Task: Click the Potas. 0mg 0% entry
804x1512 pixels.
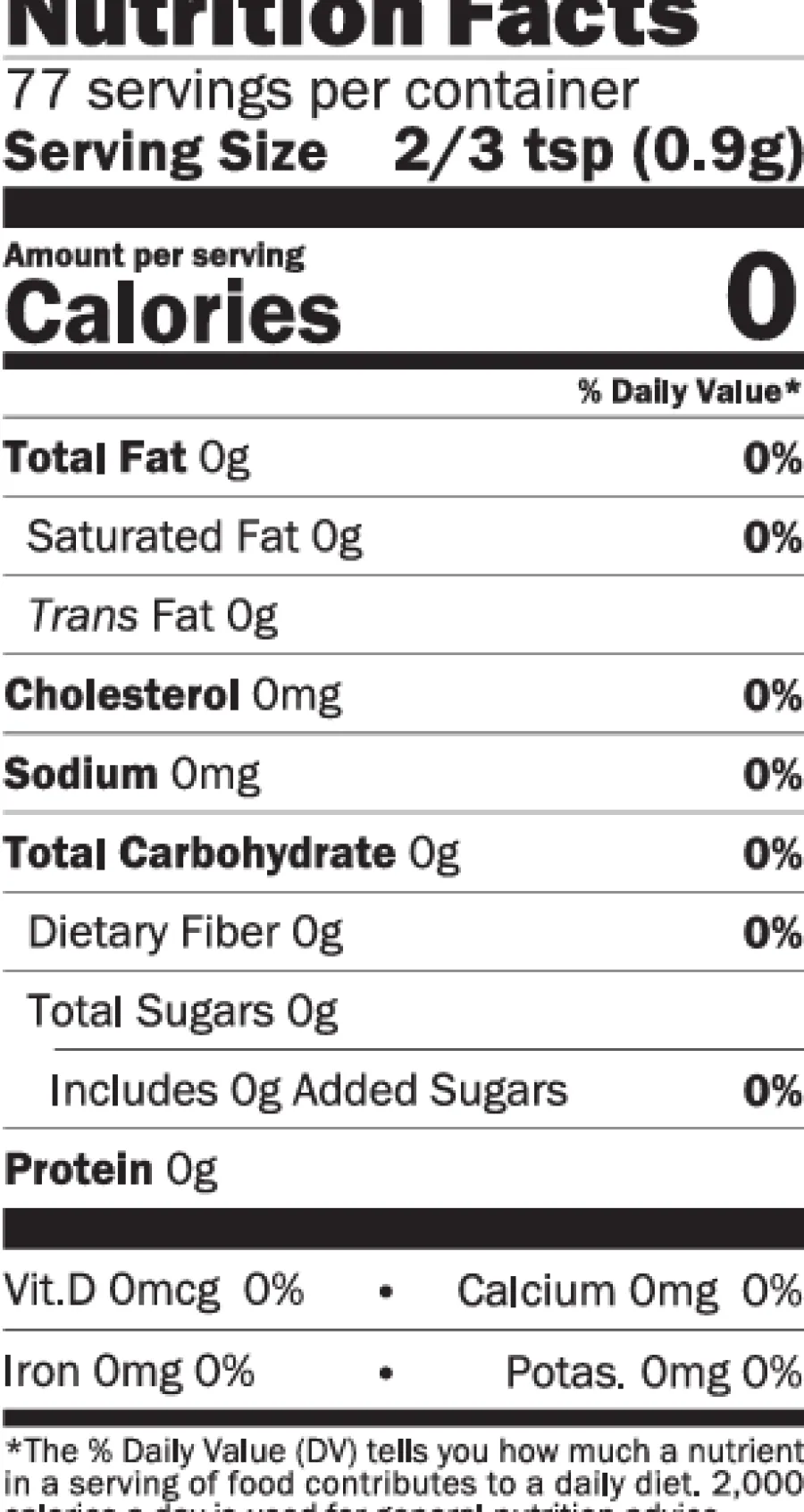Action: 653,1372
